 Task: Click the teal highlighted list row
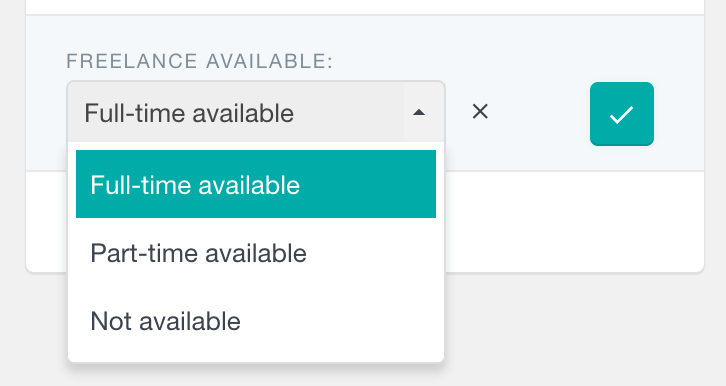click(x=256, y=184)
